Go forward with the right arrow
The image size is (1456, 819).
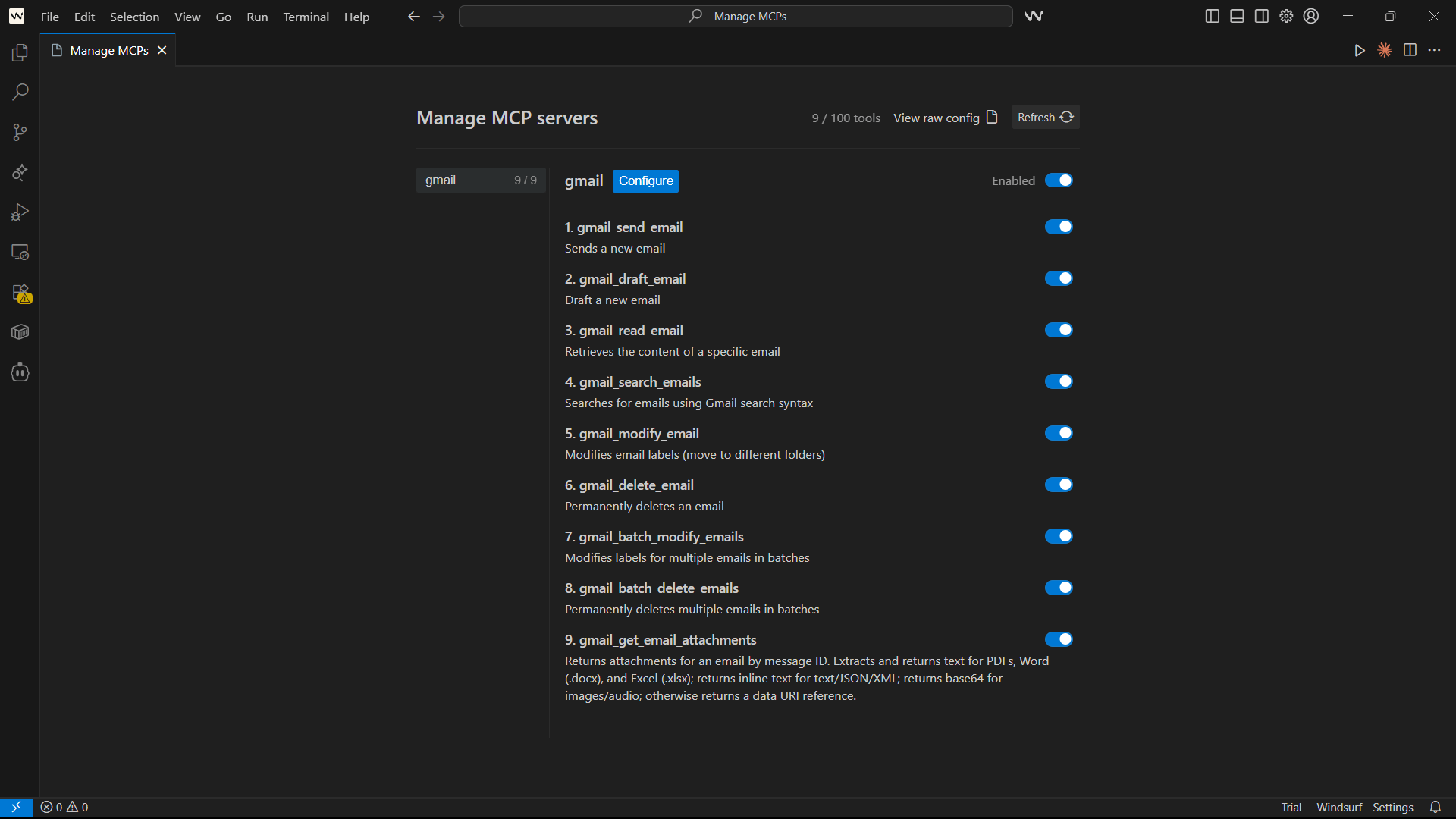tap(438, 16)
